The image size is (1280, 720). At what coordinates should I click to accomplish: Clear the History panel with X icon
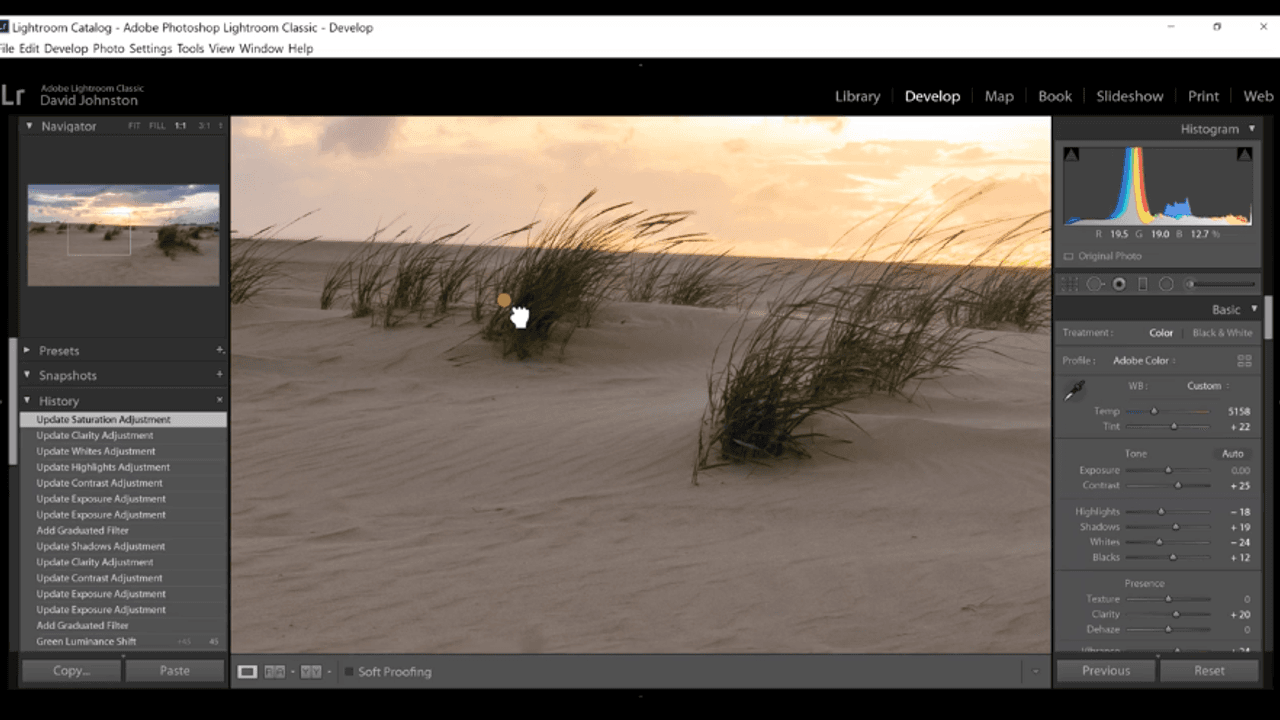coord(220,400)
